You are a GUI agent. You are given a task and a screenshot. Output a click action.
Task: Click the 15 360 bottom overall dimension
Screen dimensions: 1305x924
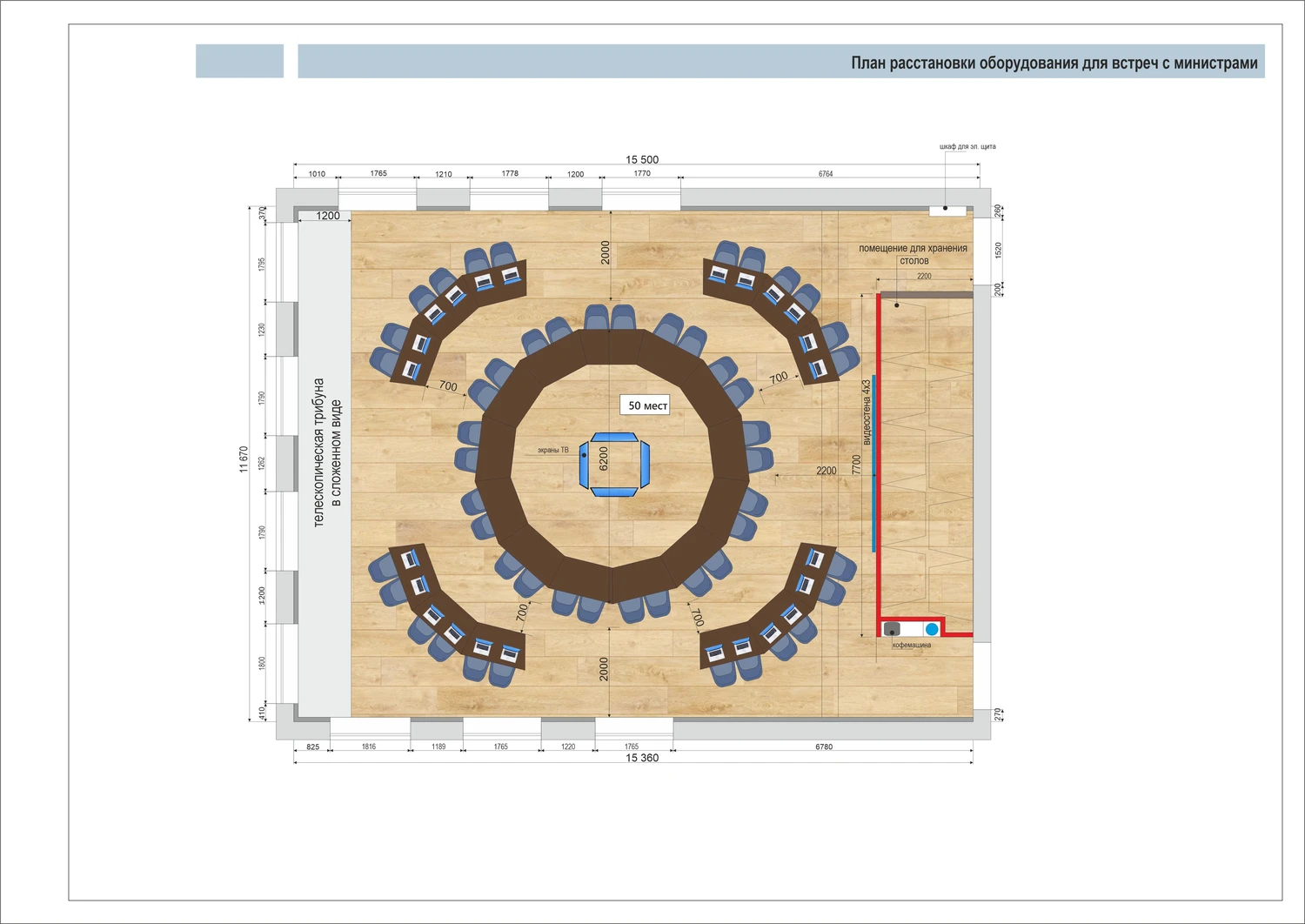point(642,758)
